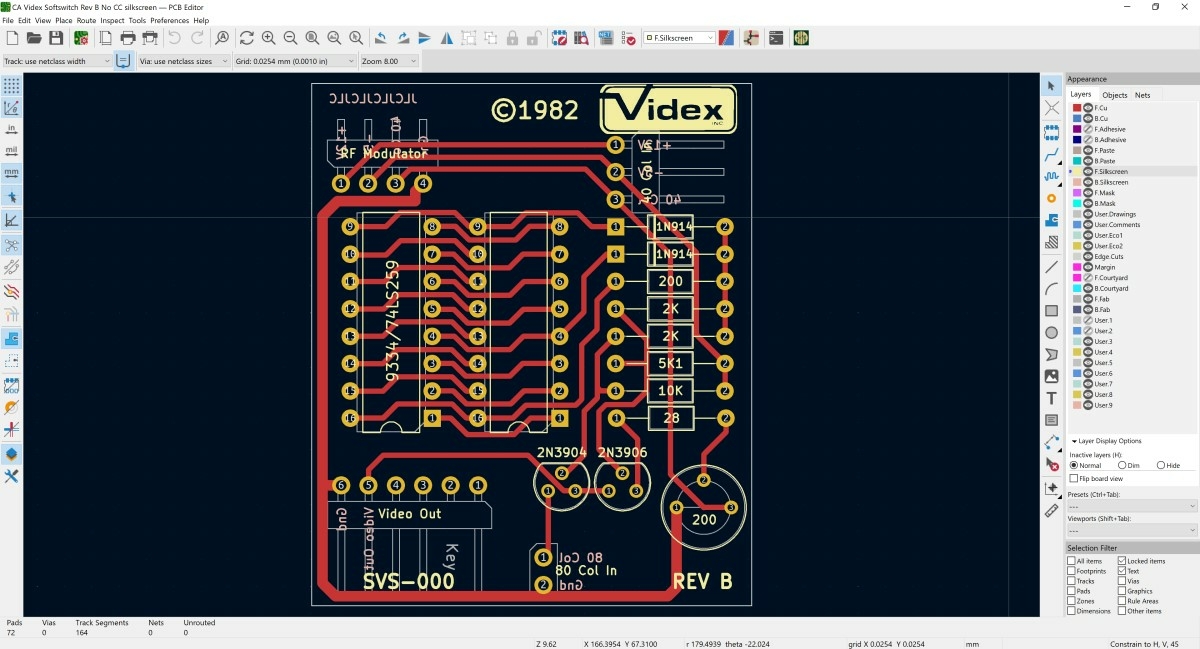Enable the All items selection filter

click(1072, 561)
